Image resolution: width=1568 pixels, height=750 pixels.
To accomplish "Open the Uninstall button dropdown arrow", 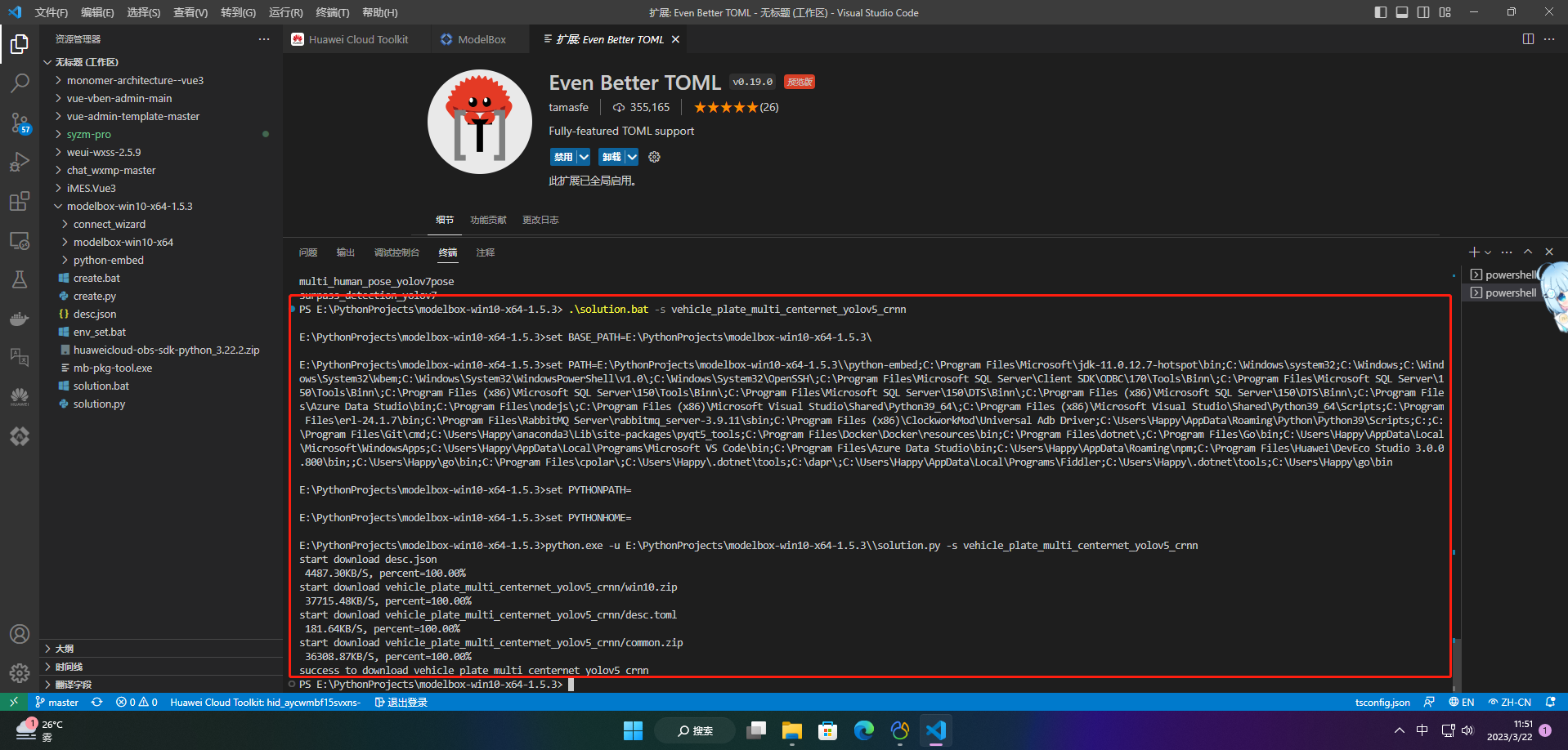I will coord(632,157).
